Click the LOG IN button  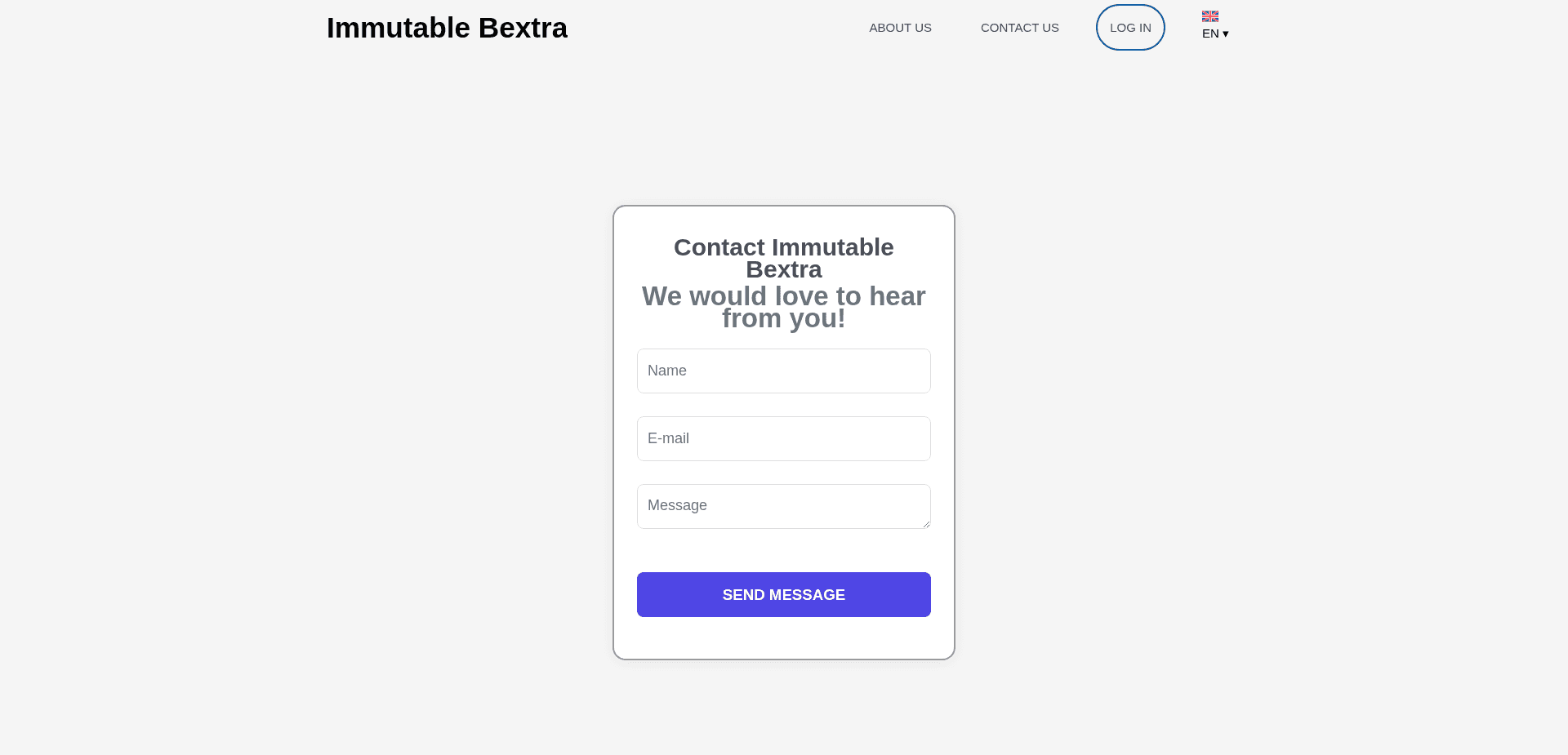click(x=1129, y=27)
